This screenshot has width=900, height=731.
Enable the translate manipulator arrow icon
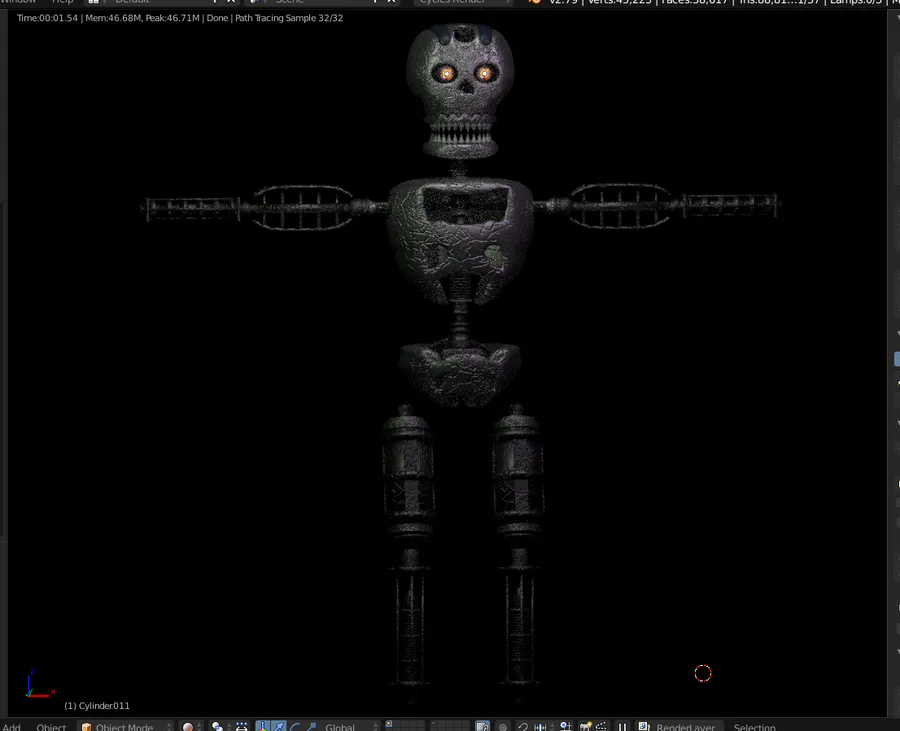[x=278, y=726]
